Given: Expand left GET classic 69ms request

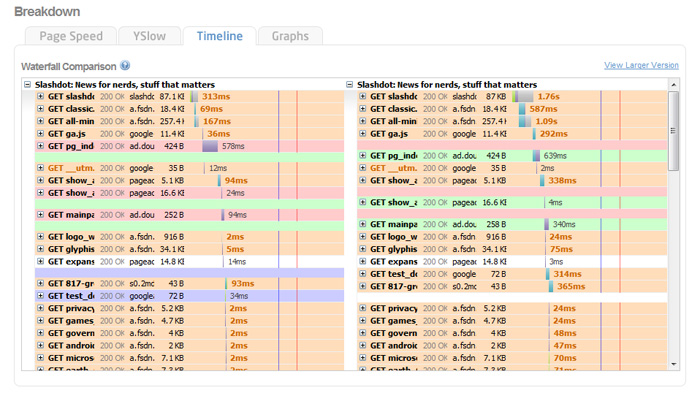Looking at the screenshot, I should tap(41, 109).
